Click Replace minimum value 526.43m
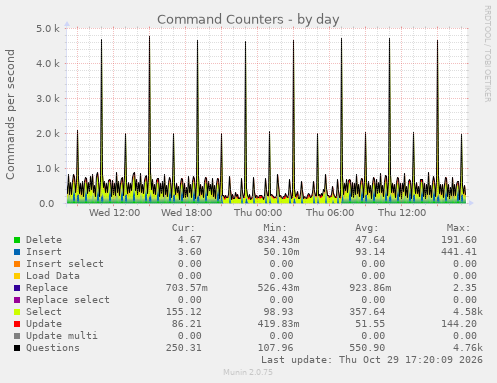The height and width of the screenshot is (383, 497). click(x=278, y=288)
